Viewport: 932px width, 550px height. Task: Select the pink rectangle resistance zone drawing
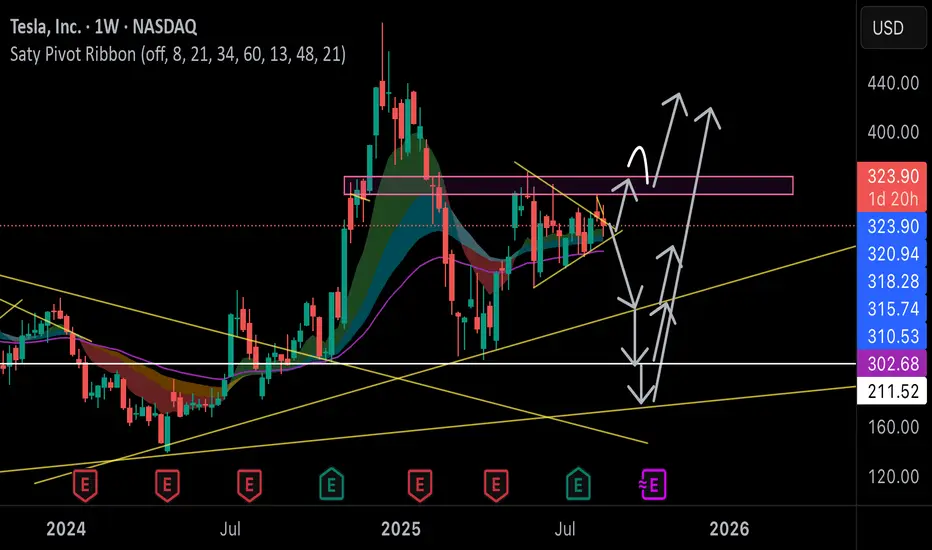(x=568, y=186)
